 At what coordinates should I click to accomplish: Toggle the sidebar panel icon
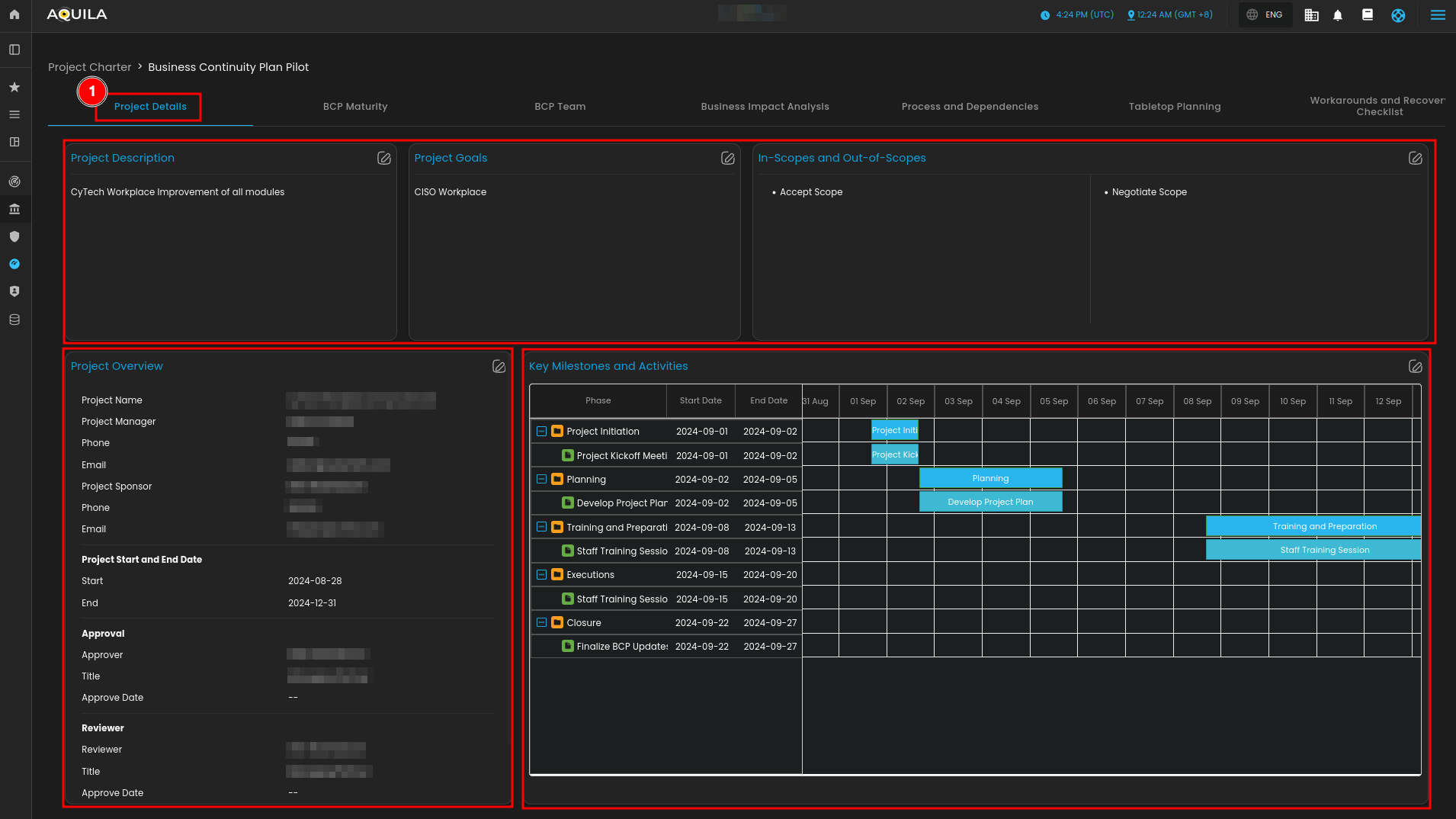pos(14,50)
